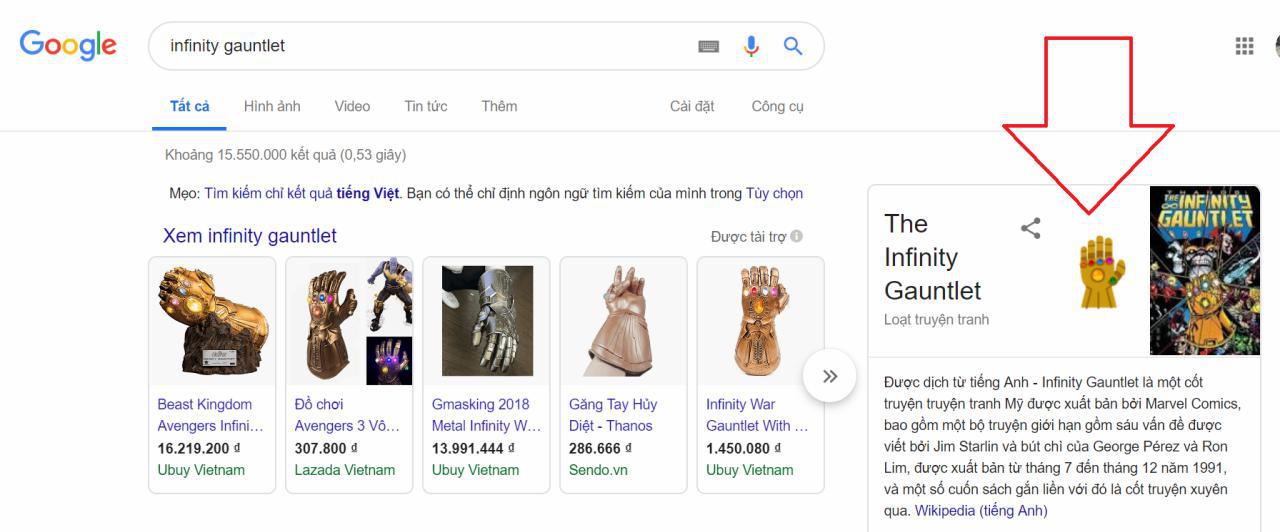Open Găng Tay Hủy Diệt - Thanos link
1280x532 pixels.
click(613, 415)
